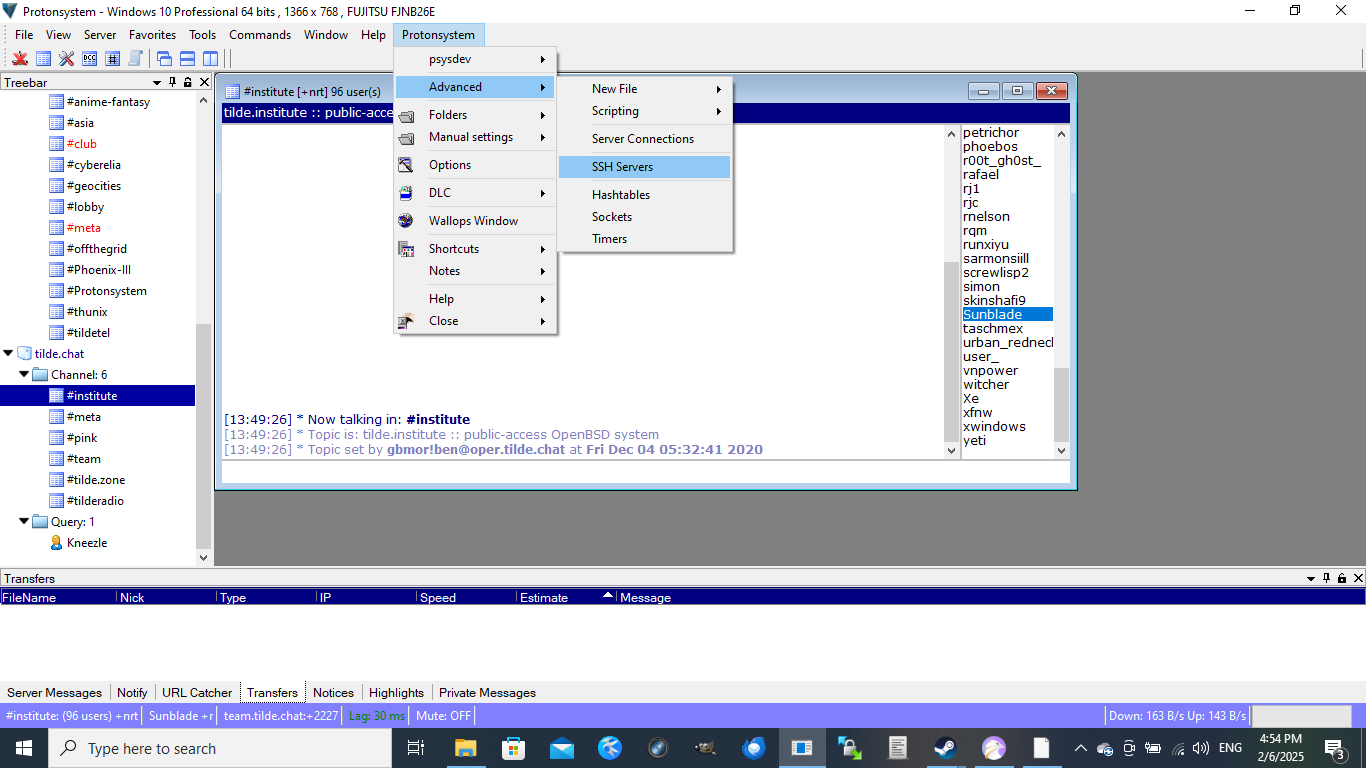Viewport: 1366px width, 768px height.
Task: Collapse the Channel: 6 folder
Action: pos(25,374)
